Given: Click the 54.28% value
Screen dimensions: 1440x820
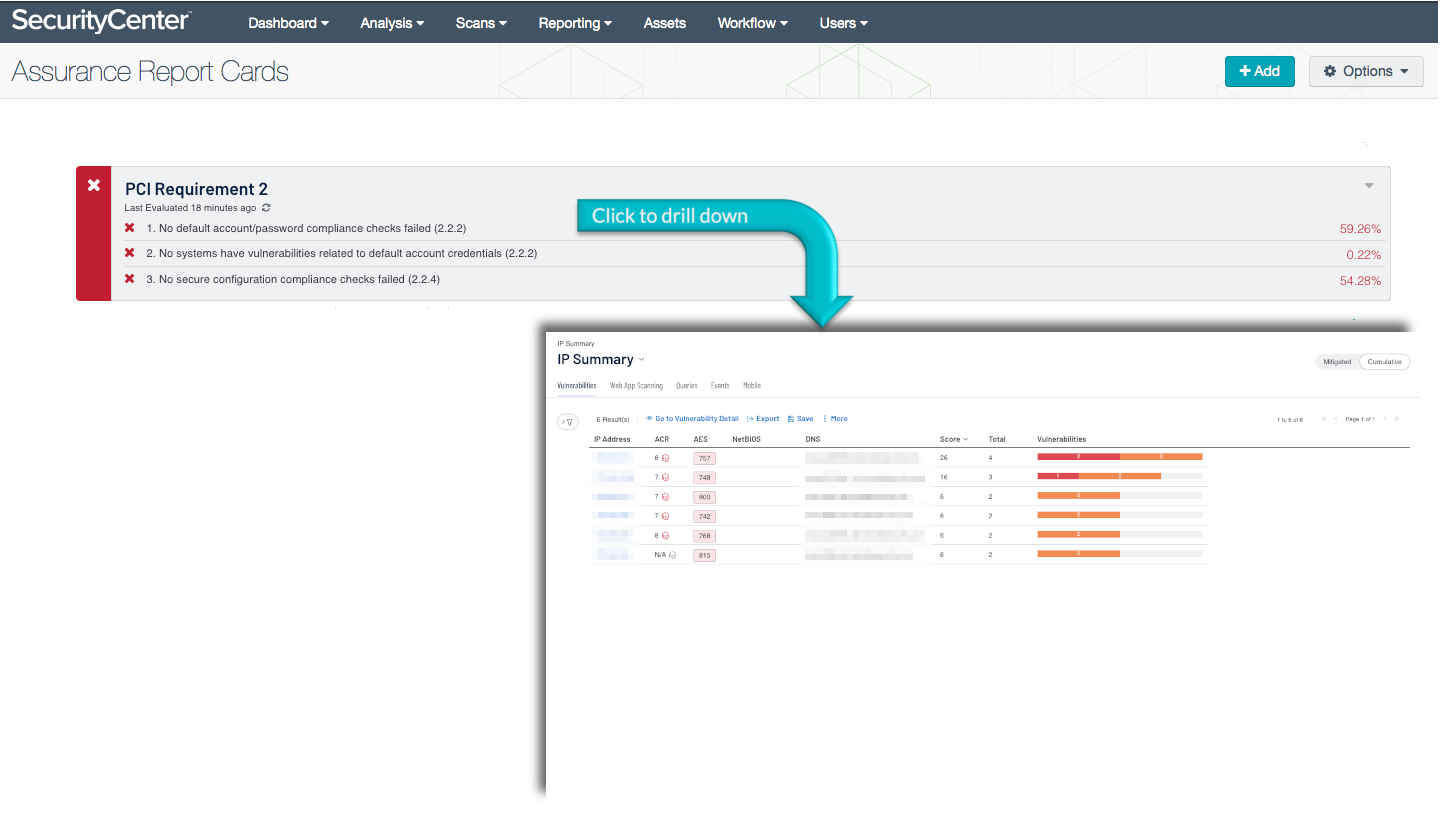Looking at the screenshot, I should click(x=1360, y=281).
